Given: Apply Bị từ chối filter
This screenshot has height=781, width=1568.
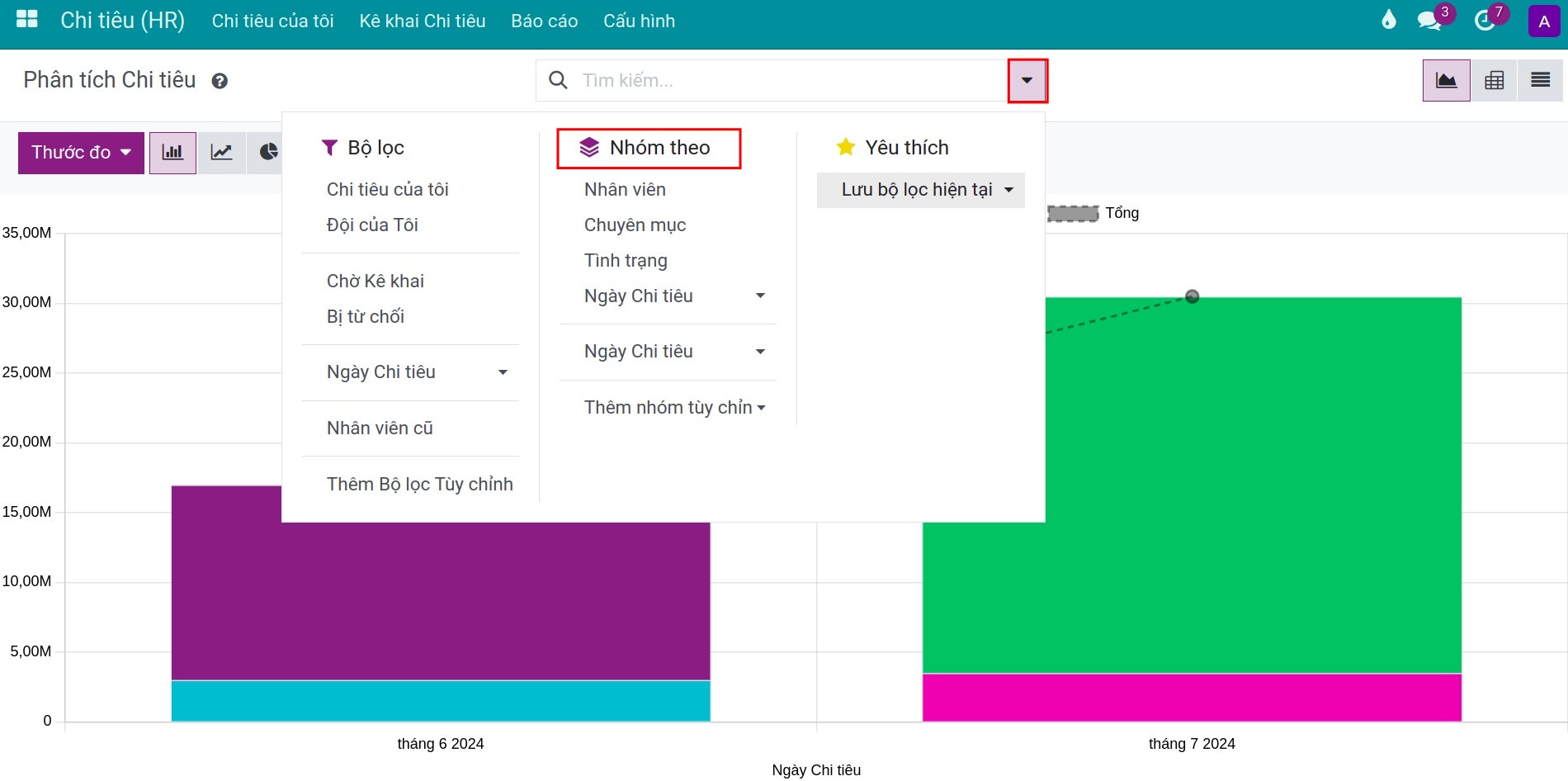Looking at the screenshot, I should point(366,317).
